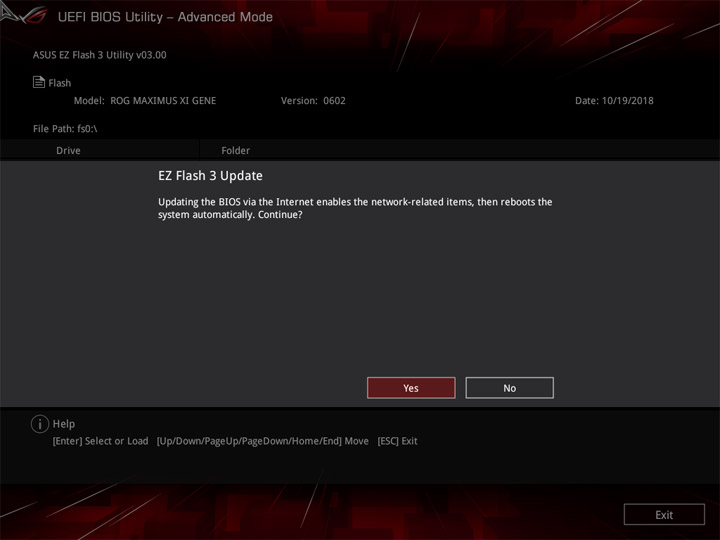Click the [Enter] Select or Load hint
Viewport: 720px width, 540px height.
click(x=101, y=441)
